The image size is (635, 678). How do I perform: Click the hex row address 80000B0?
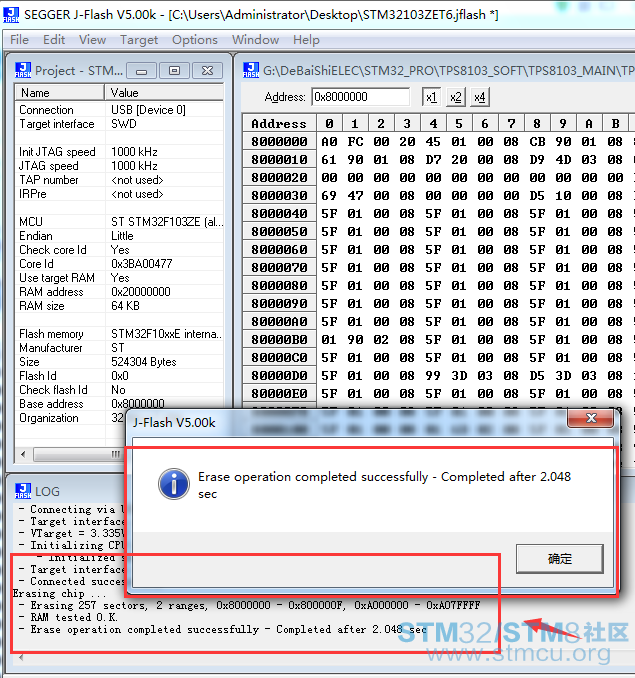(x=279, y=339)
